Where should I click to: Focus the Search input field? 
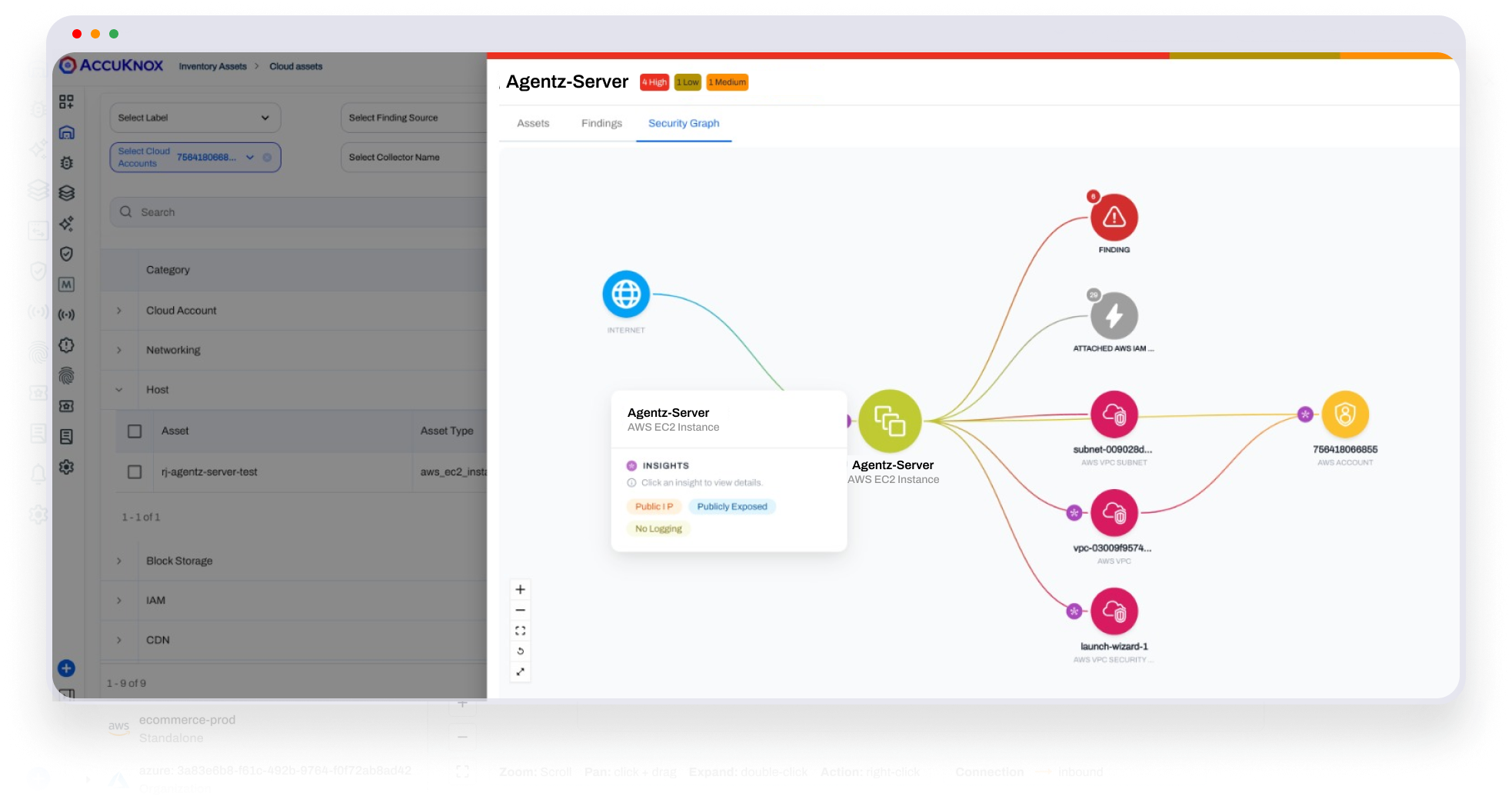[x=298, y=212]
